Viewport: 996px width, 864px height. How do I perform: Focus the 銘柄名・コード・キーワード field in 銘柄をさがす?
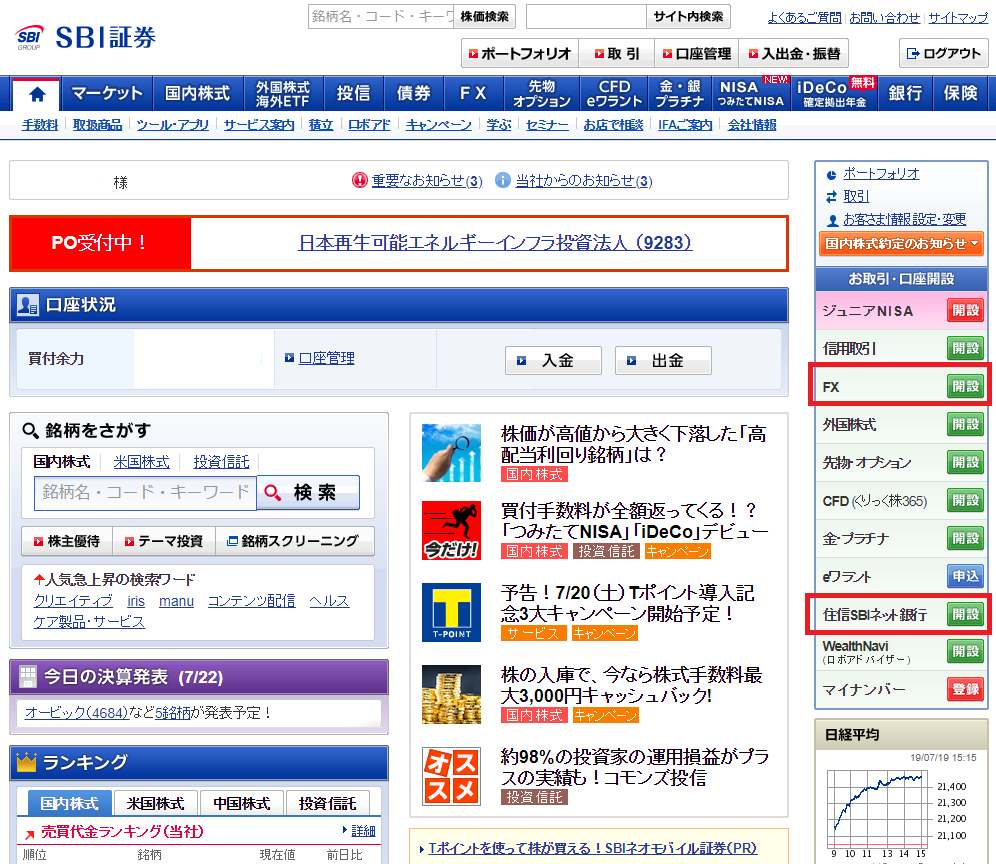pyautogui.click(x=145, y=493)
